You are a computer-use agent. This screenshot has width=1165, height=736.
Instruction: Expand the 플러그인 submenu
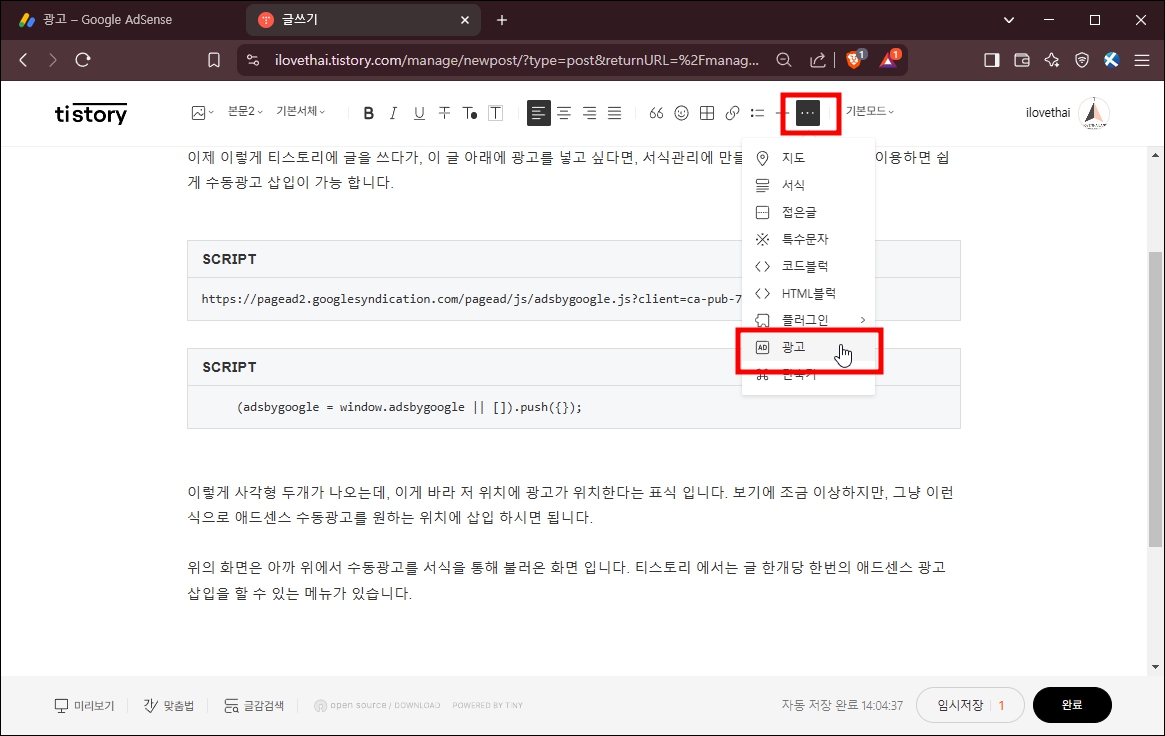(800, 320)
